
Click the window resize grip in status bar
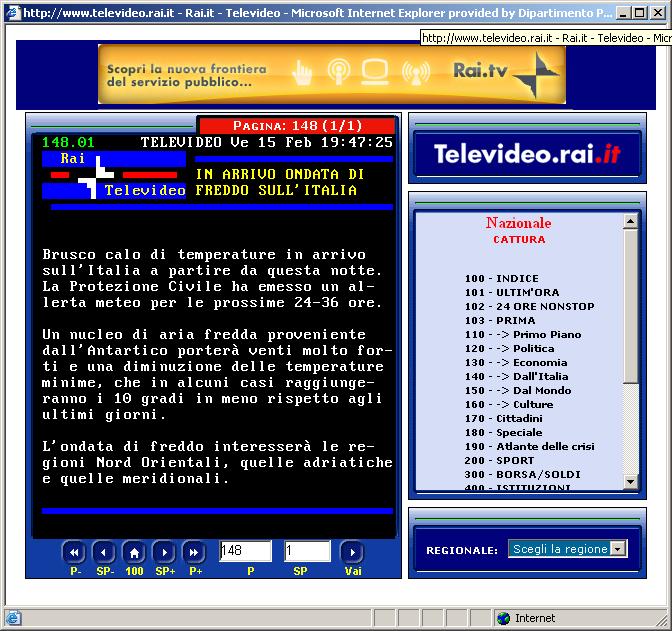click(x=663, y=620)
